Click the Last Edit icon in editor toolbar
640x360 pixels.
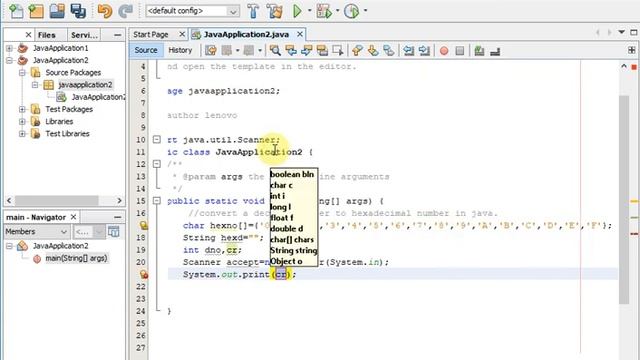(211, 51)
